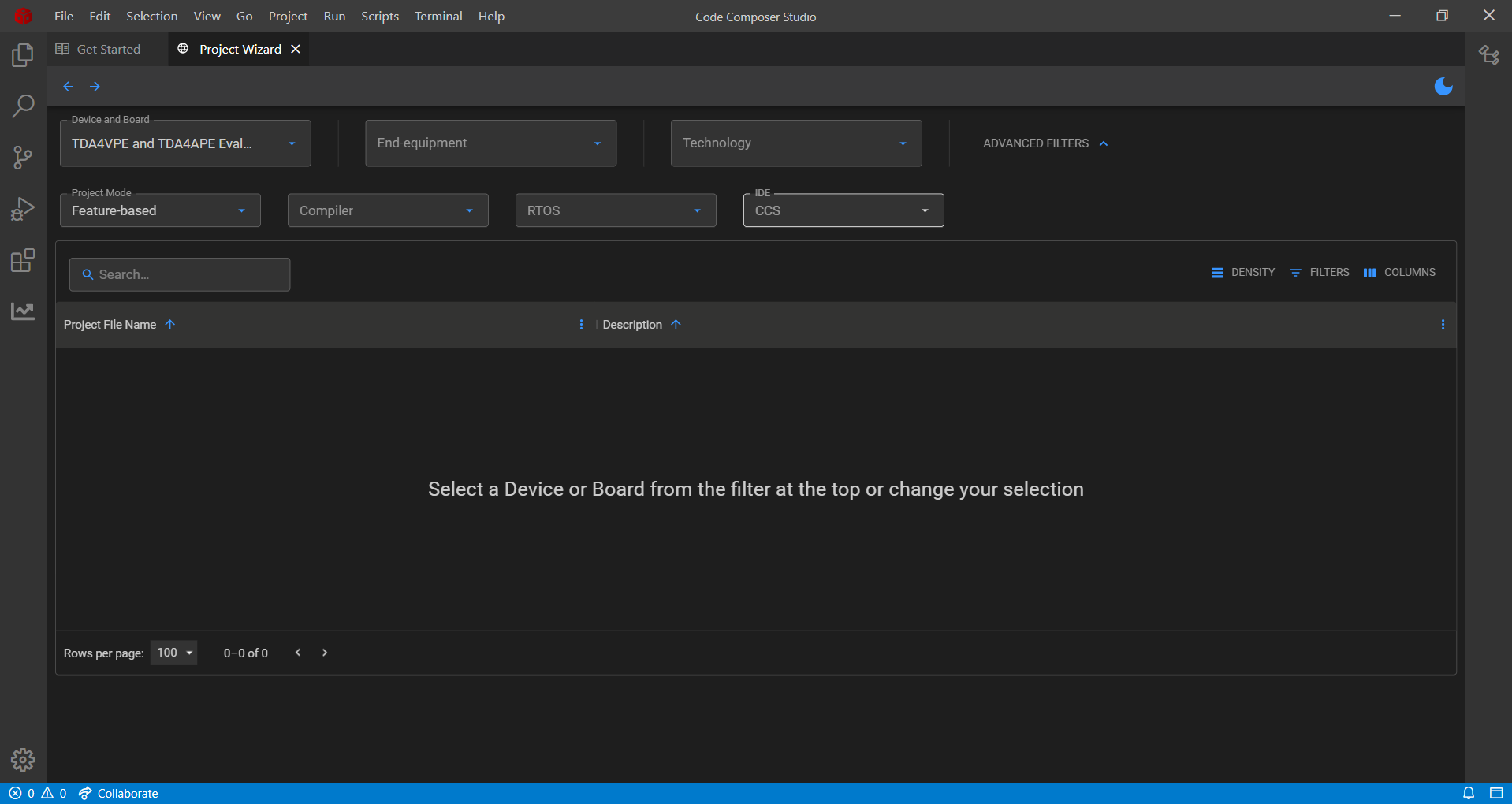The width and height of the screenshot is (1512, 804).
Task: Open Run and Debug view
Action: [23, 209]
